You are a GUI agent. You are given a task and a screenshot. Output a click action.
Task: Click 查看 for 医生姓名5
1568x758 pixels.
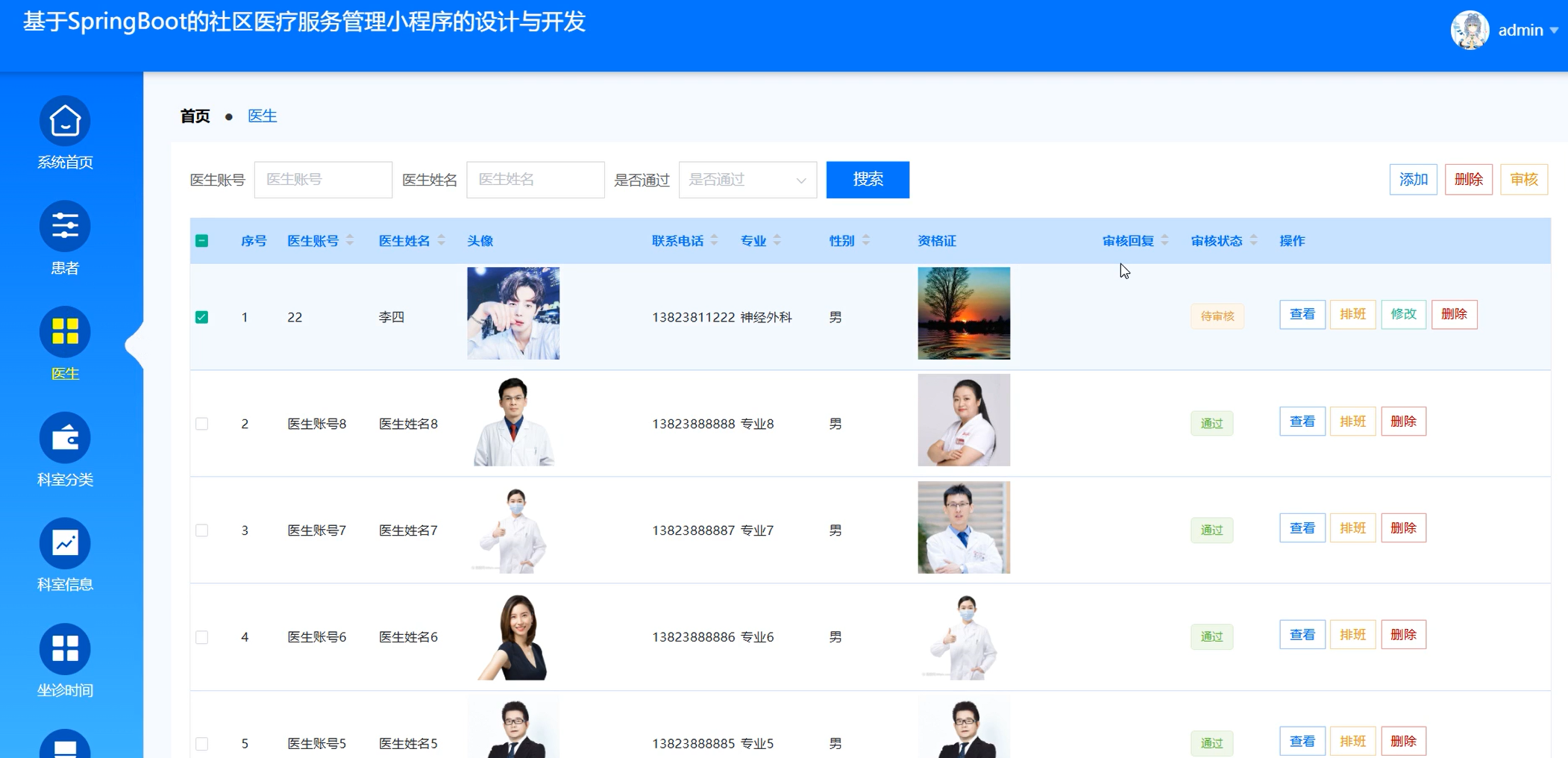[1302, 742]
